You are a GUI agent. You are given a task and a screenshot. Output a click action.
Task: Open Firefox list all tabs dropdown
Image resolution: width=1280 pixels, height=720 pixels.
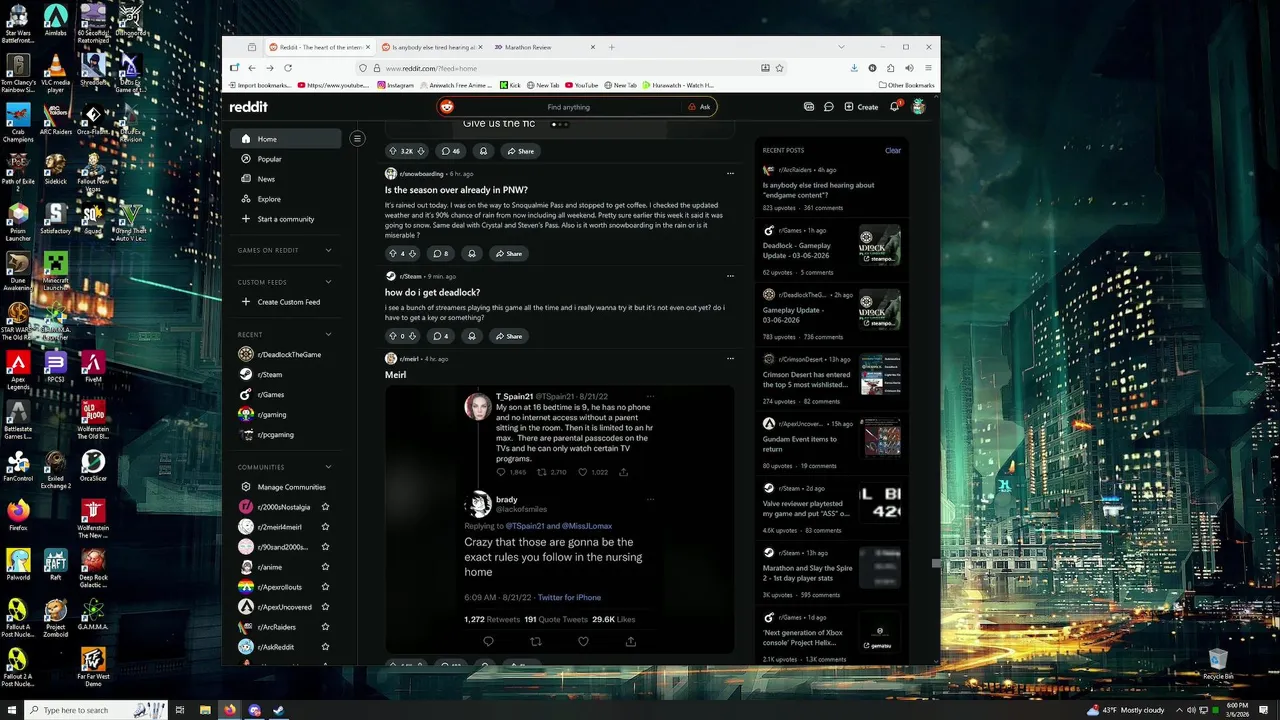click(841, 47)
